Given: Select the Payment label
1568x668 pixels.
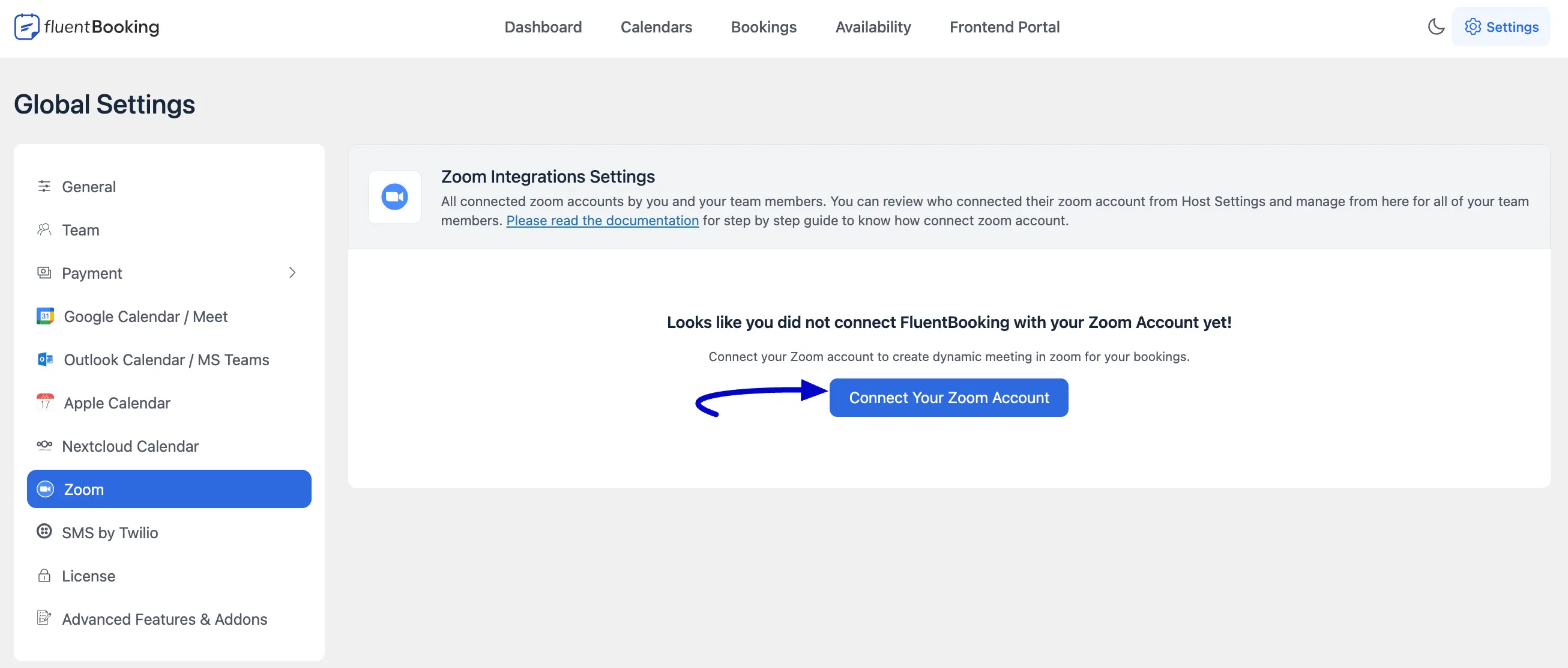Looking at the screenshot, I should 92,273.
